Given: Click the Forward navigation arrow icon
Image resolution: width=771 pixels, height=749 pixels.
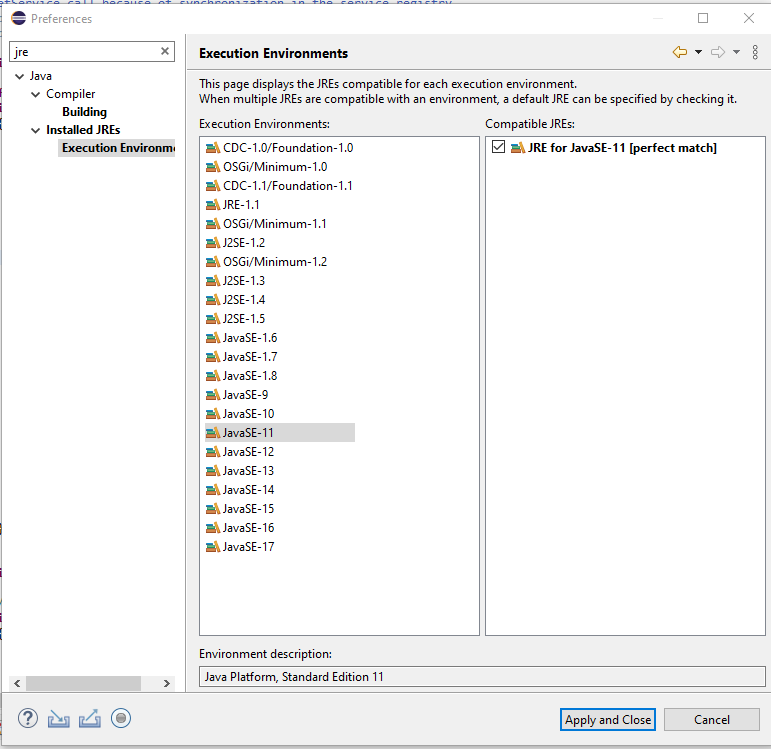Looking at the screenshot, I should [x=718, y=52].
